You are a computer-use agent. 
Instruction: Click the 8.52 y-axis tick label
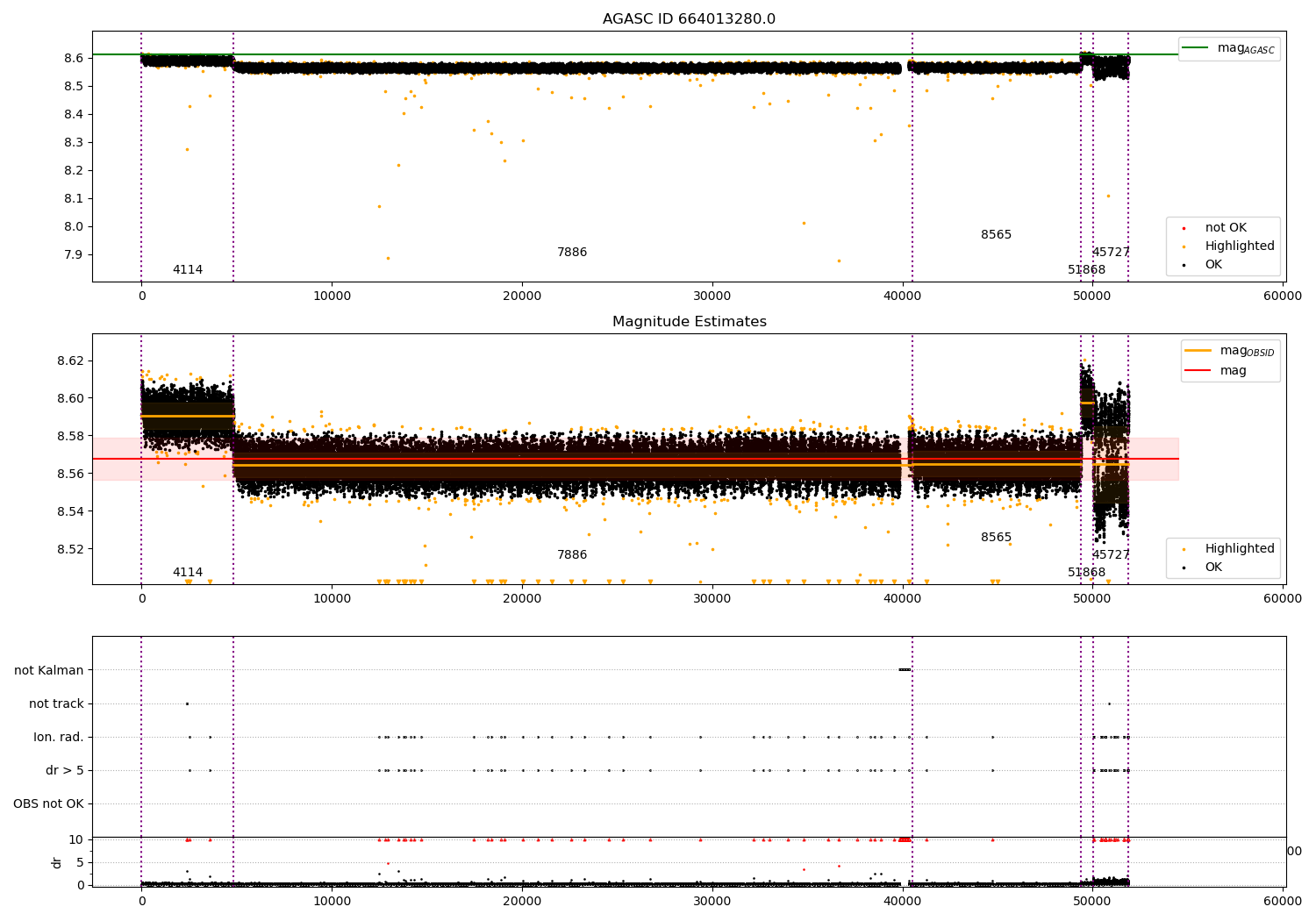pyautogui.click(x=69, y=549)
